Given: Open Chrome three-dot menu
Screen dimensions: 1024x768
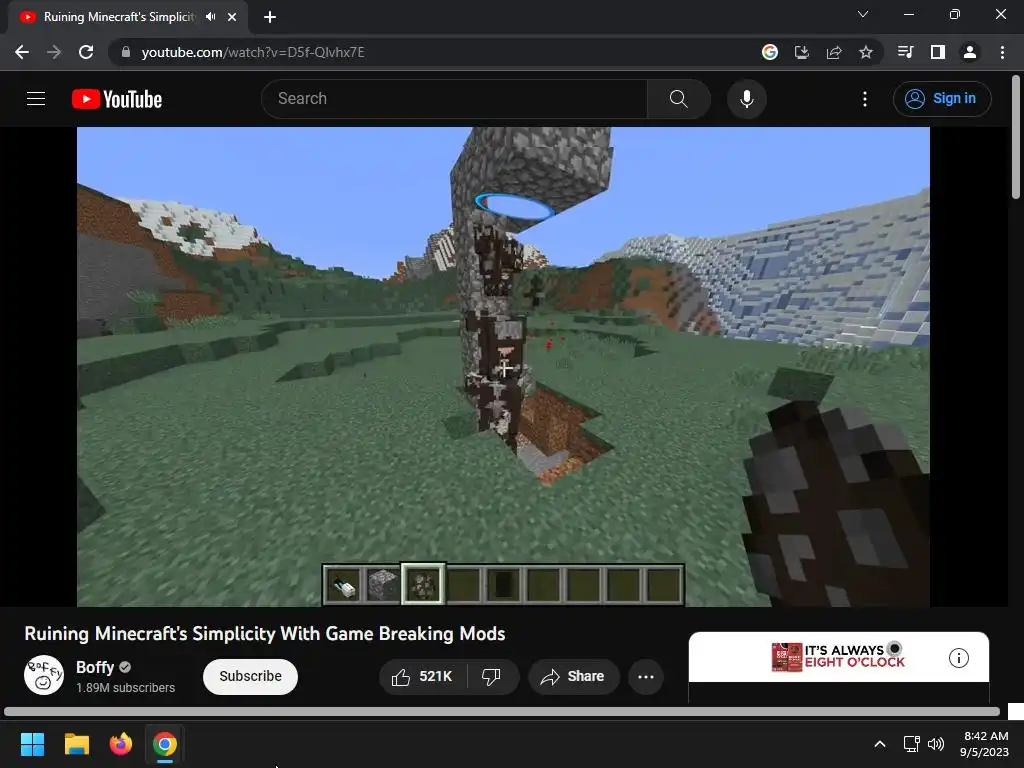Looking at the screenshot, I should click(1002, 52).
